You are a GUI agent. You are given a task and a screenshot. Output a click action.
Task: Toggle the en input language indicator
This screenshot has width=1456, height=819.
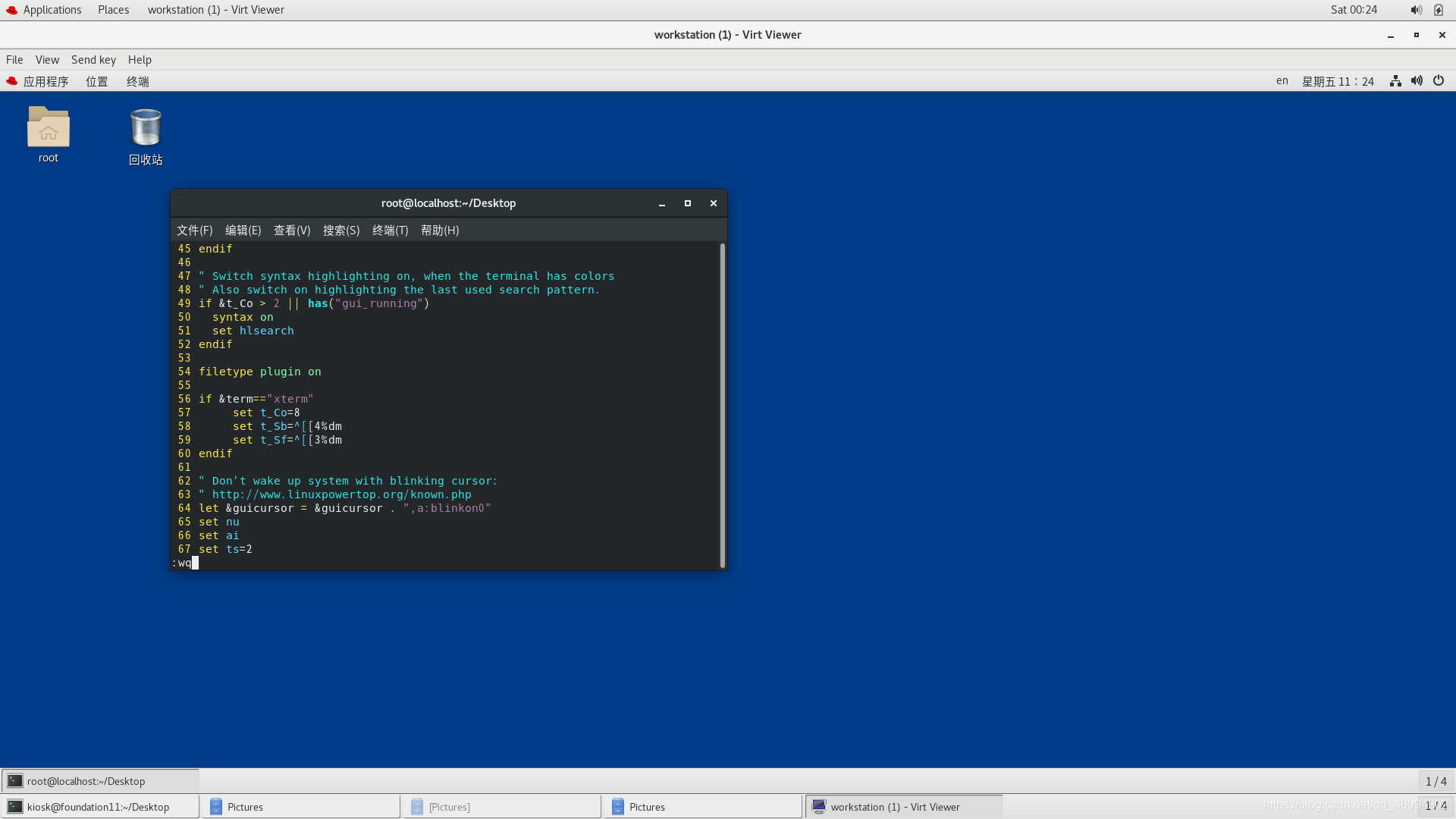(1282, 81)
